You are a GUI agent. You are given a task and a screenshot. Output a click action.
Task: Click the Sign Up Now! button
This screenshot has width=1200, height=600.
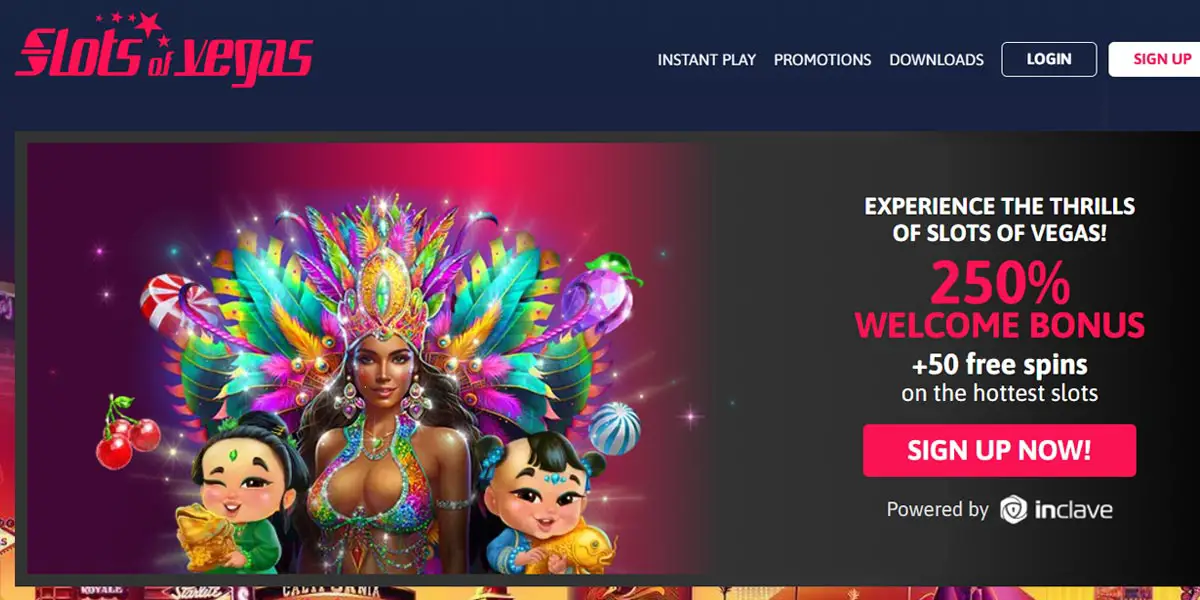[x=999, y=450]
